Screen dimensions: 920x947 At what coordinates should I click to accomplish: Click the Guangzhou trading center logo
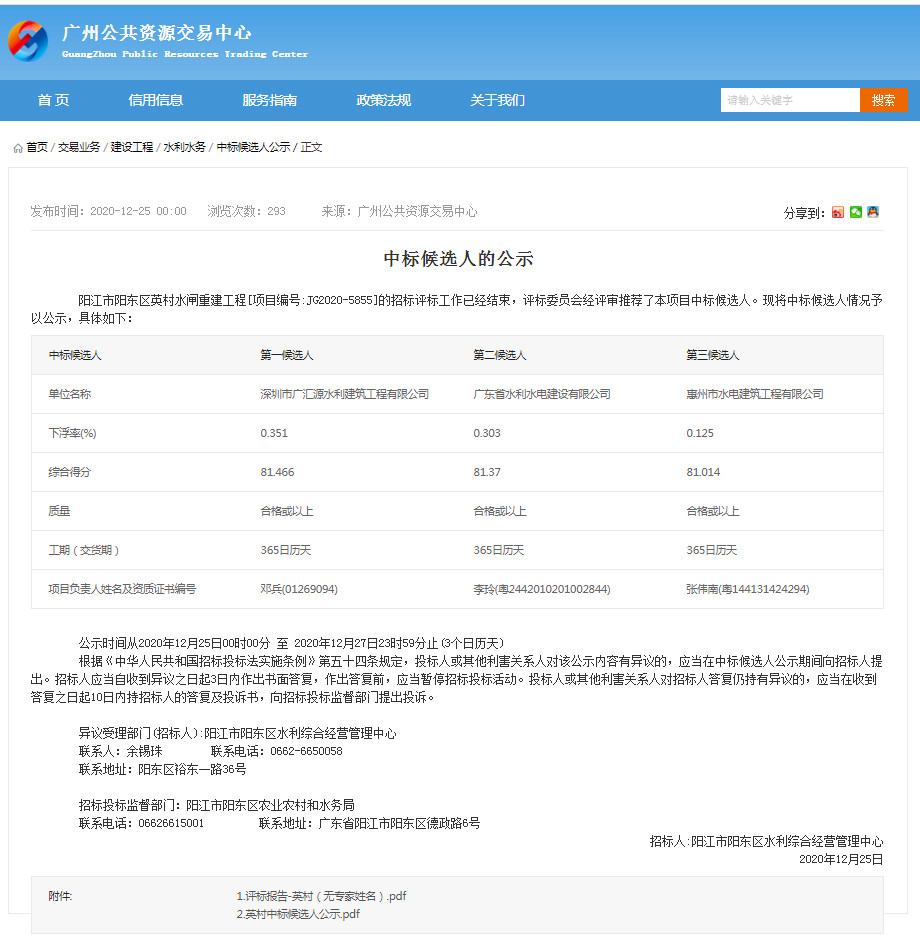(28, 41)
